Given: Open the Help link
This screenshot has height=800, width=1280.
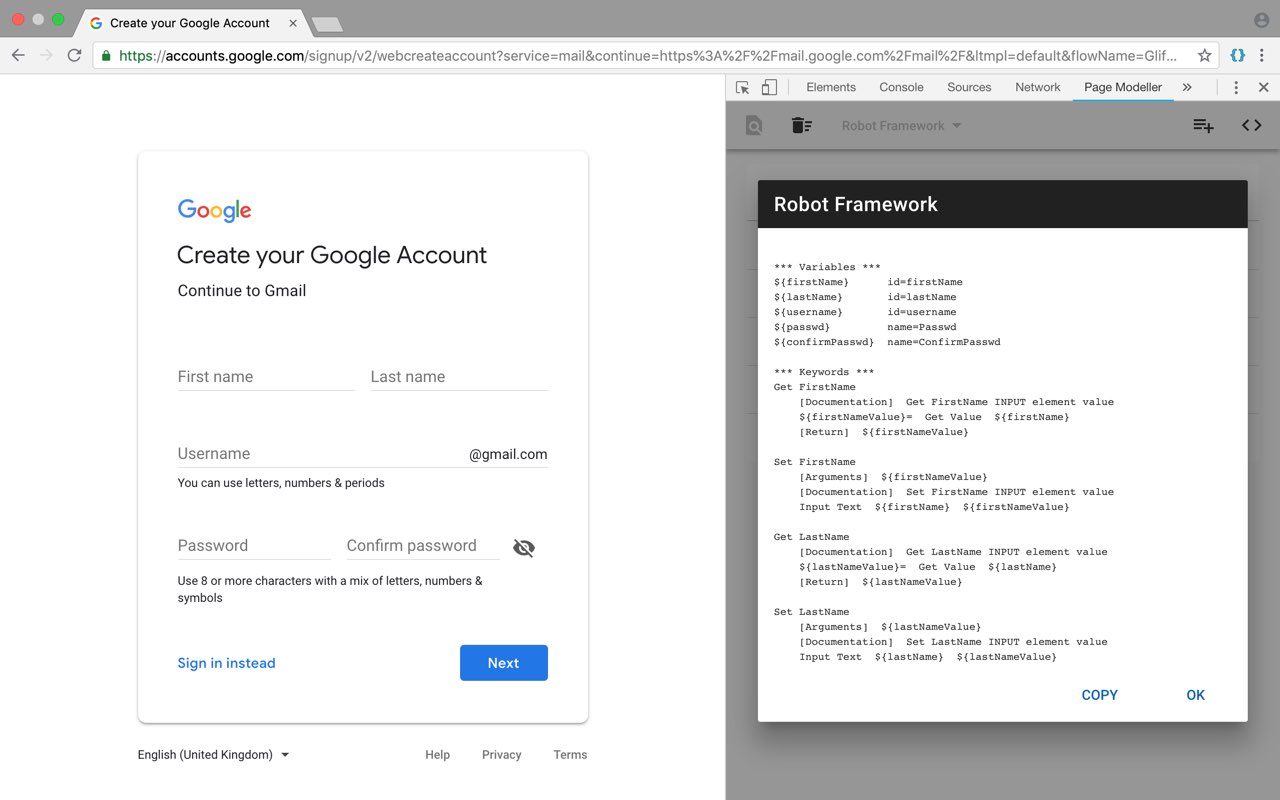Looking at the screenshot, I should click(437, 755).
